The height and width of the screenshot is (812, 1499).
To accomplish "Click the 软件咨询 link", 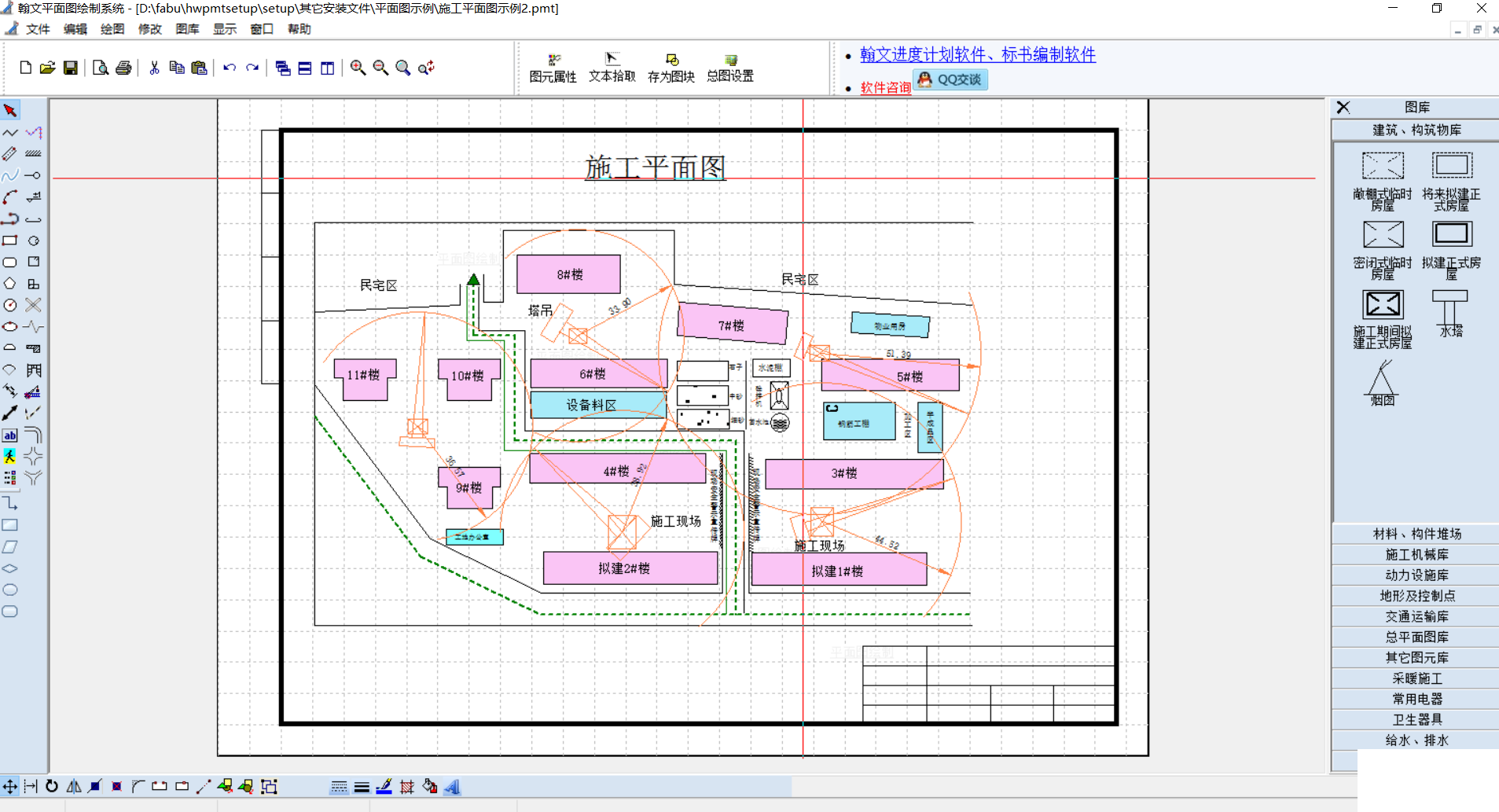I will (x=886, y=87).
